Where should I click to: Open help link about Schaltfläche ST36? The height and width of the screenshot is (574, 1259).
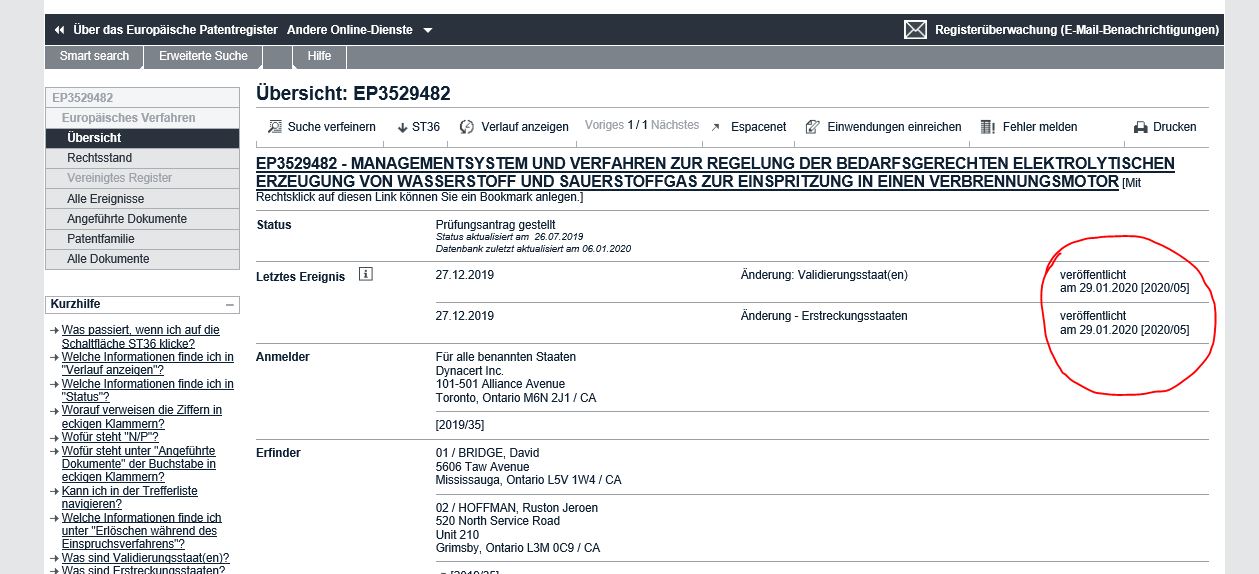[140, 336]
